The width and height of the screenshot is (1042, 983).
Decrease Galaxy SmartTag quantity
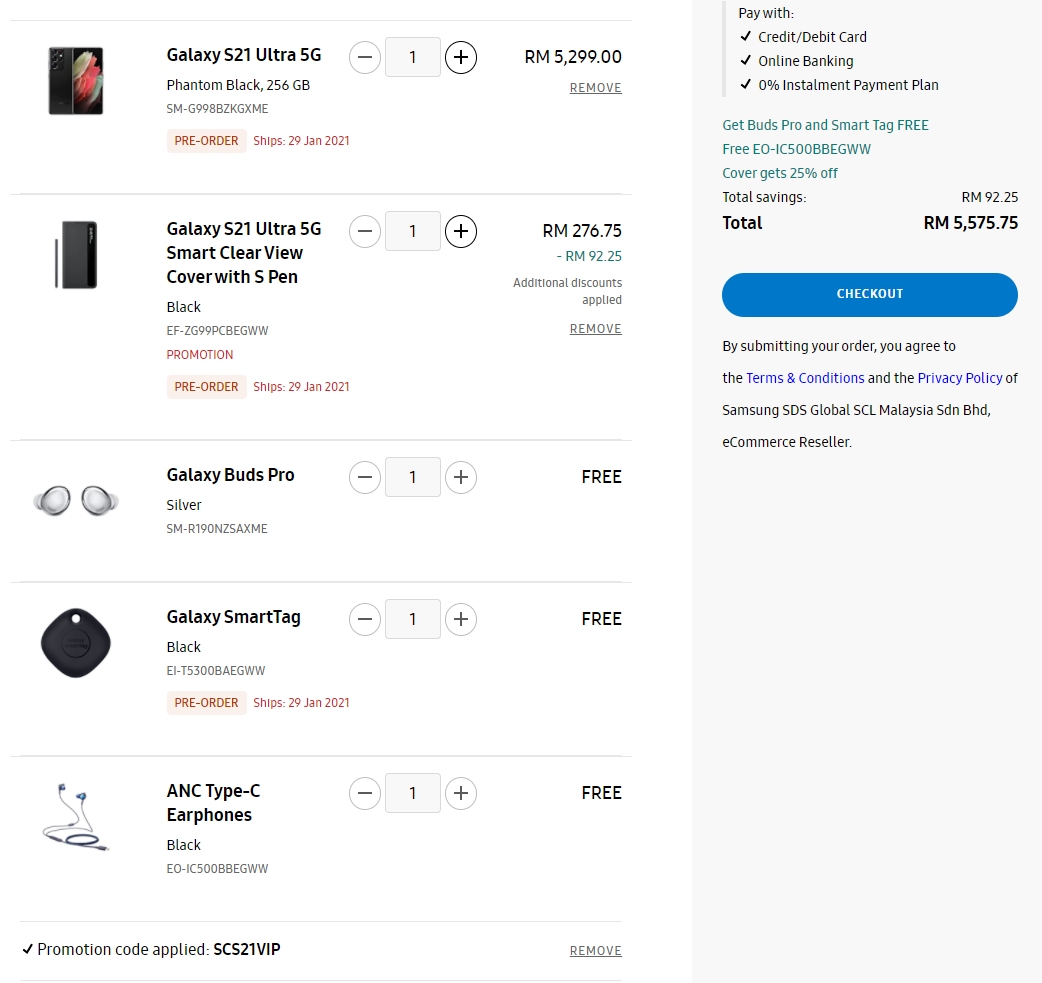pyautogui.click(x=365, y=620)
